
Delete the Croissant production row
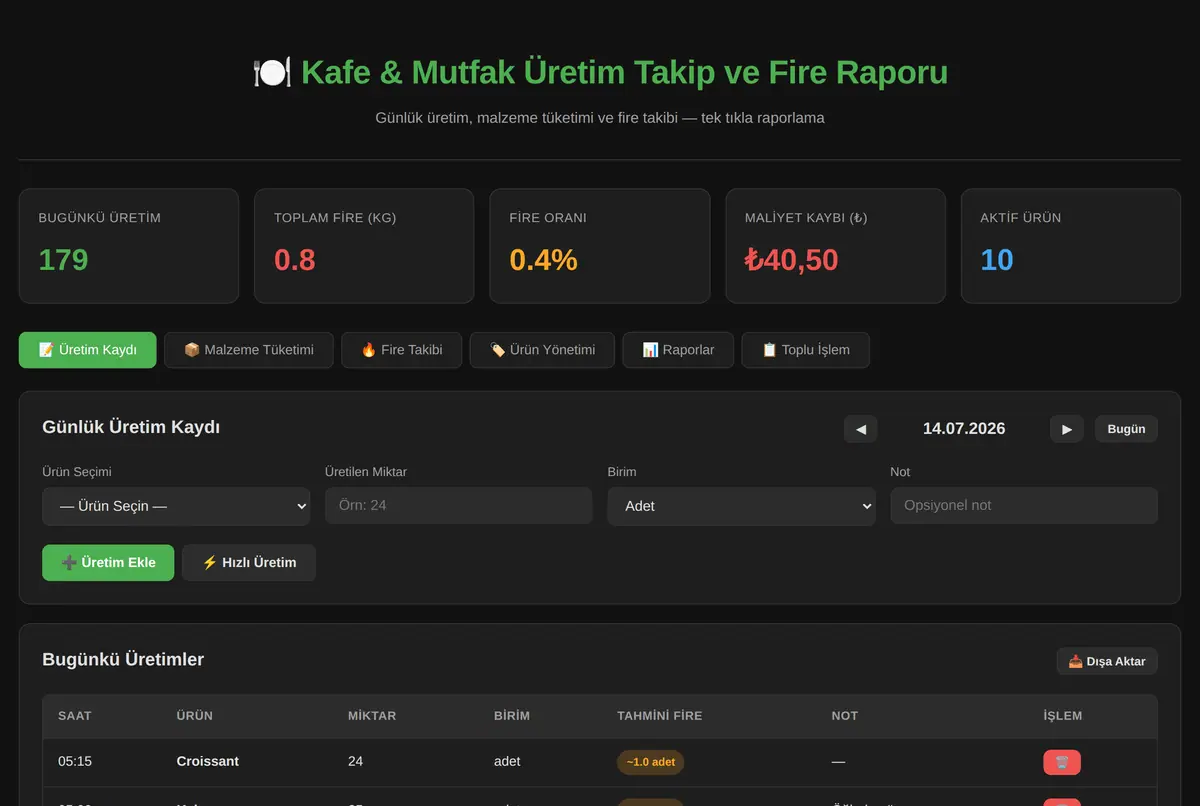pyautogui.click(x=1062, y=762)
